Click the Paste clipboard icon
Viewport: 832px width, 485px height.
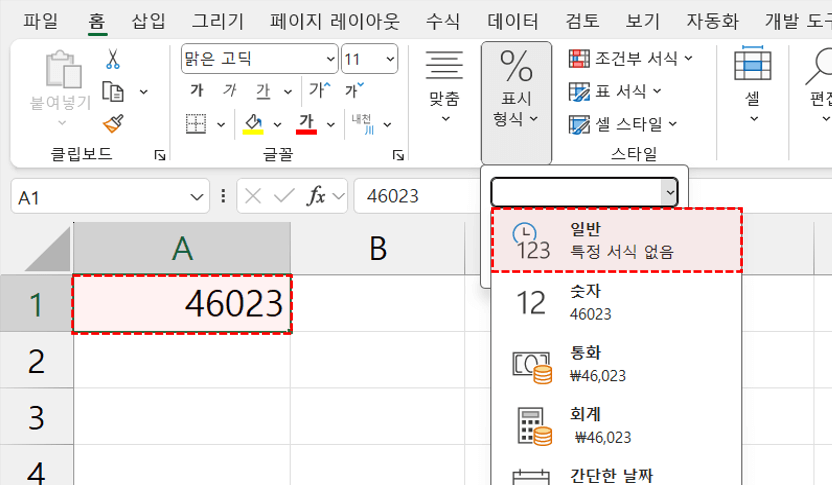click(63, 69)
